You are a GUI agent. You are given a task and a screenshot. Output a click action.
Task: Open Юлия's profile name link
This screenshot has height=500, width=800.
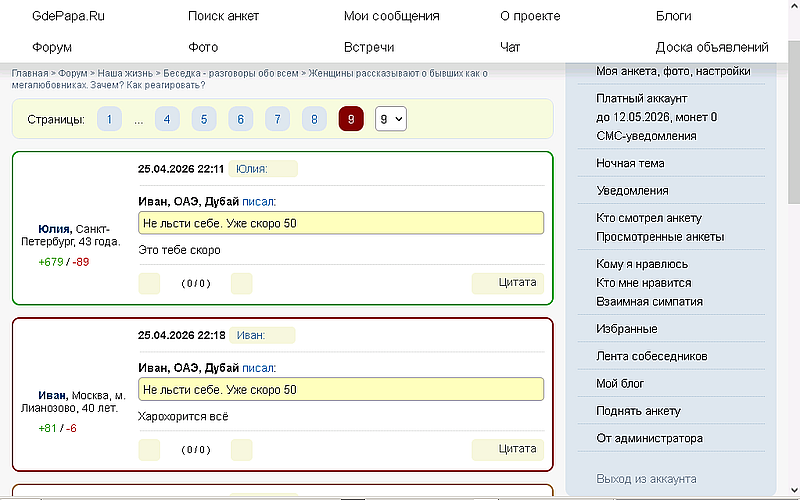click(x=54, y=228)
